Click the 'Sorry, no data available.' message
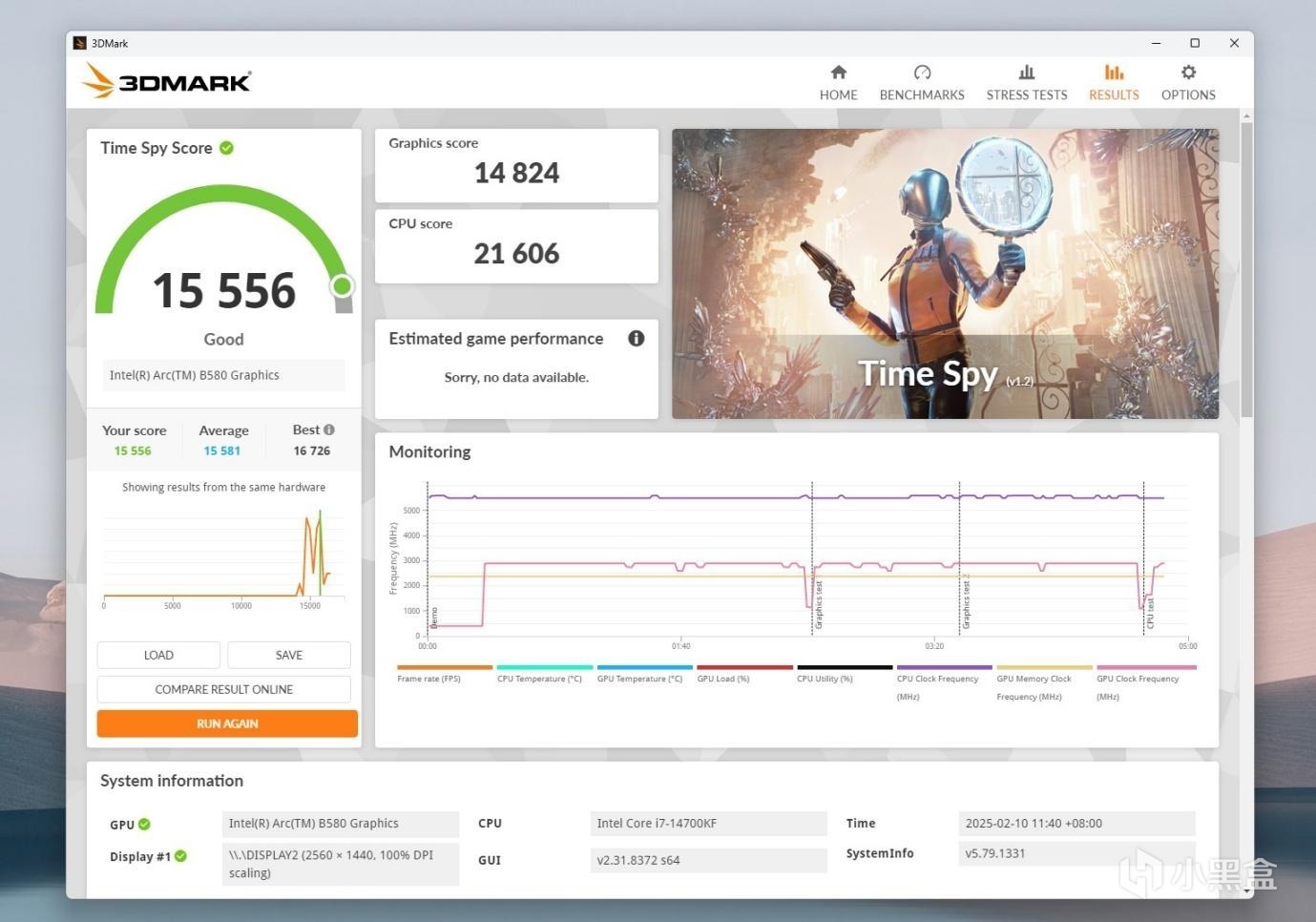The width and height of the screenshot is (1316, 922). [516, 378]
